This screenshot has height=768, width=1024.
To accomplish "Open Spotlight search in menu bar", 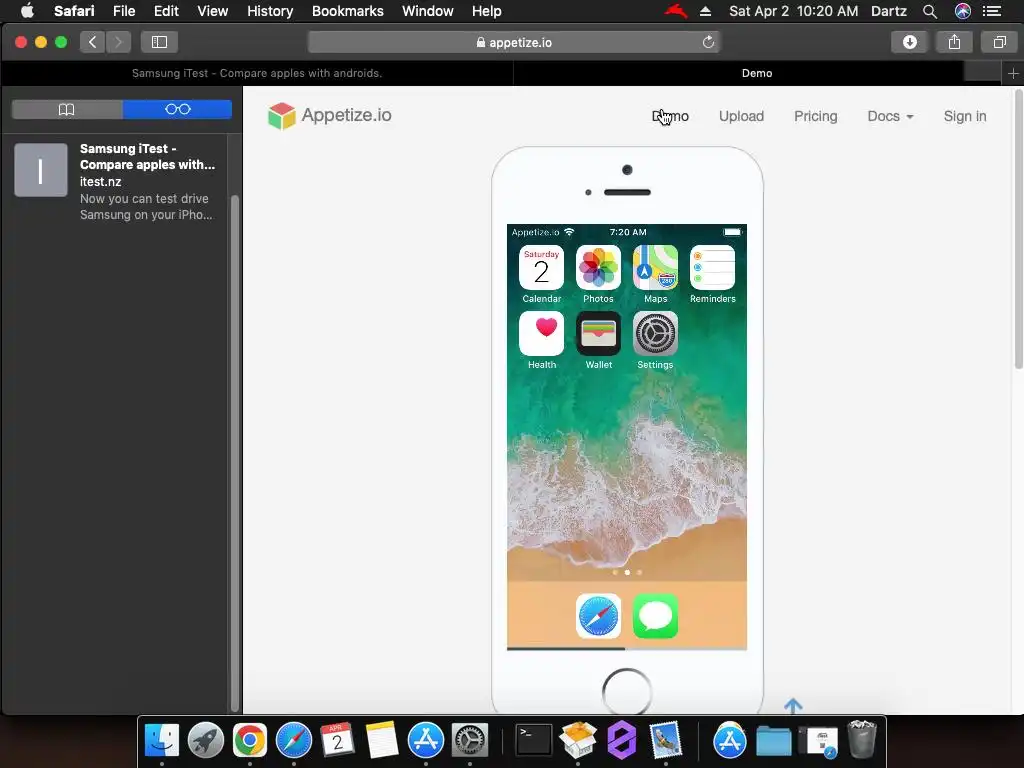I will [x=930, y=11].
